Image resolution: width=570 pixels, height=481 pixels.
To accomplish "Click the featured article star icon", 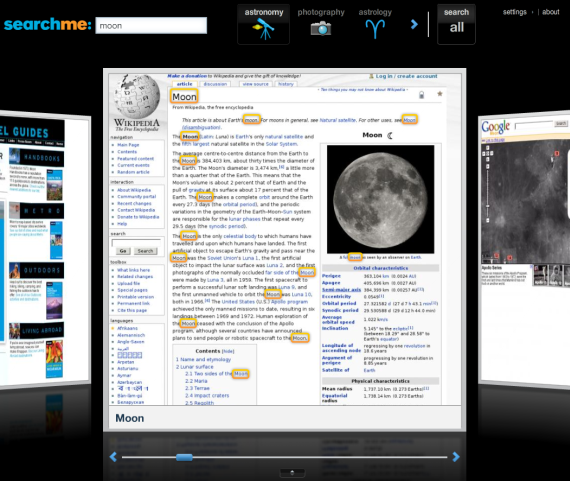I will pyautogui.click(x=439, y=94).
